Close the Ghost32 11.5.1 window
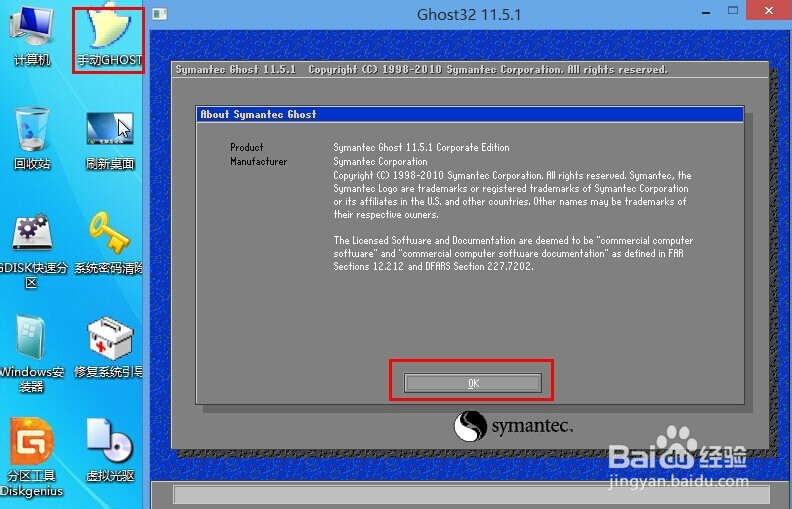The image size is (792, 509). click(x=769, y=11)
